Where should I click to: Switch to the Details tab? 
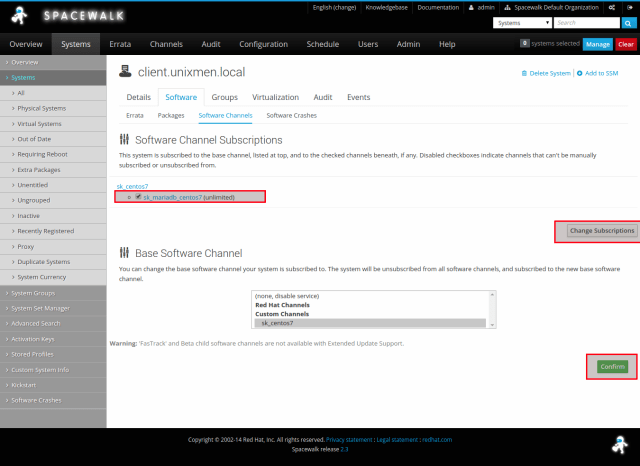(138, 97)
